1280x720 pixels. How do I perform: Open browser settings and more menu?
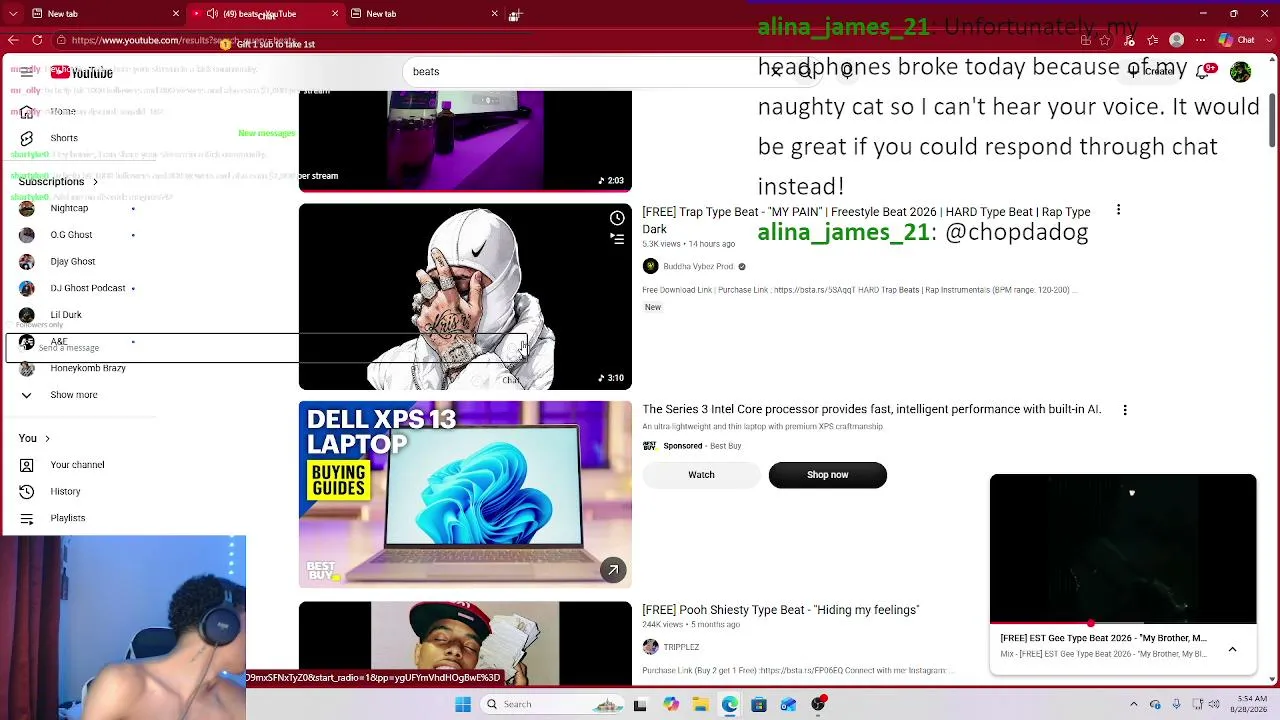pos(1201,40)
